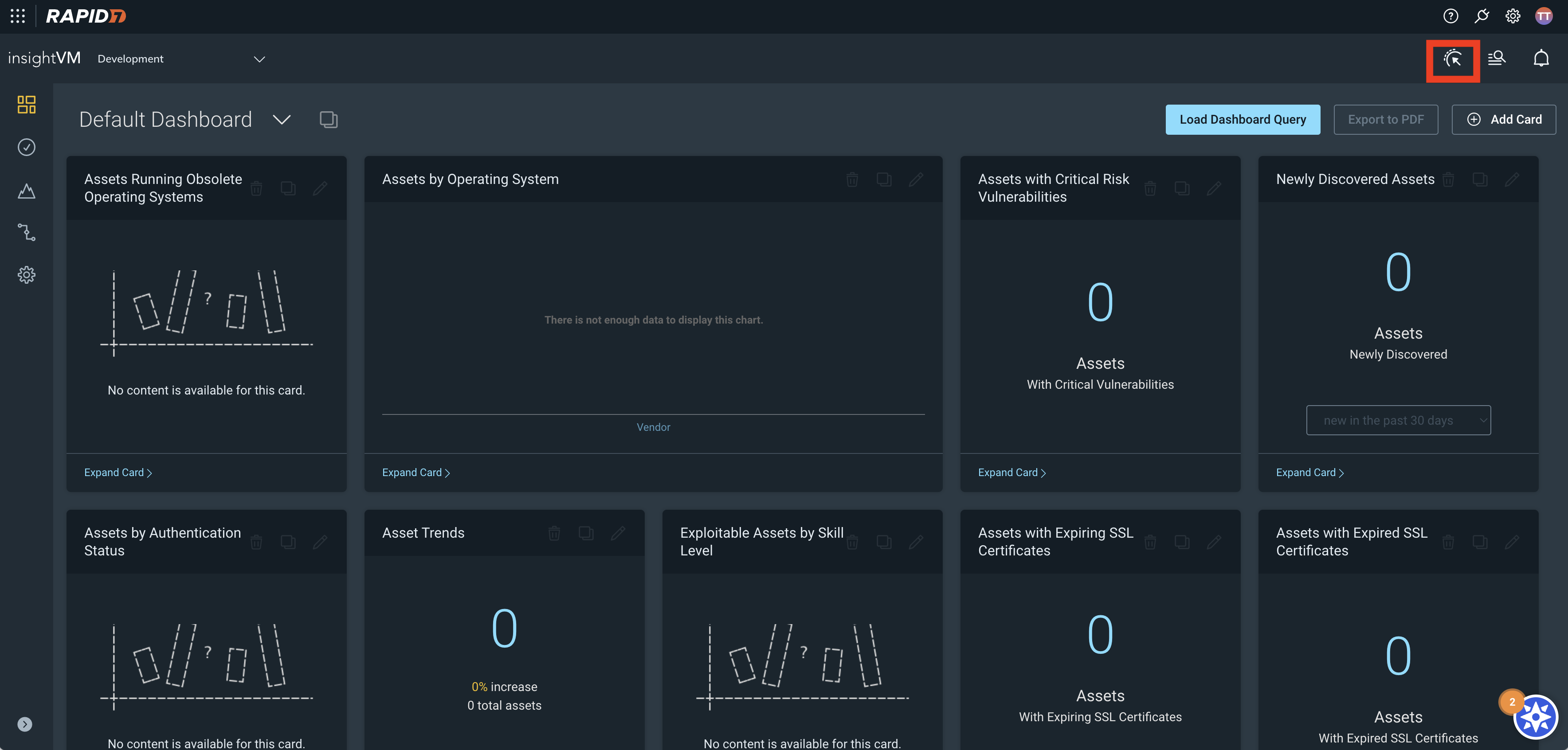The width and height of the screenshot is (1568, 750).
Task: Open the guided tour cursor icon
Action: click(x=1453, y=59)
